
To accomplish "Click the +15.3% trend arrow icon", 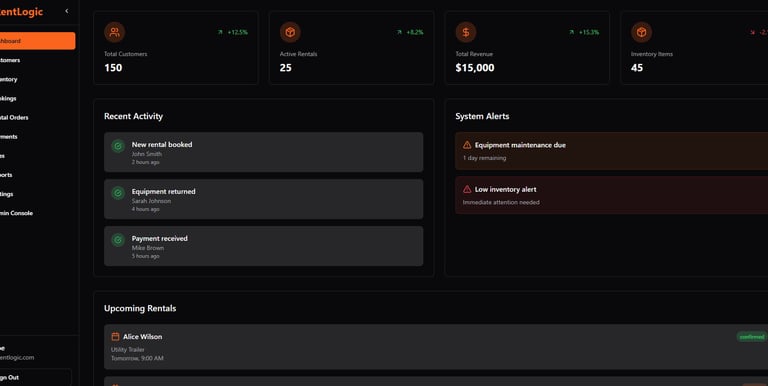I will [572, 32].
